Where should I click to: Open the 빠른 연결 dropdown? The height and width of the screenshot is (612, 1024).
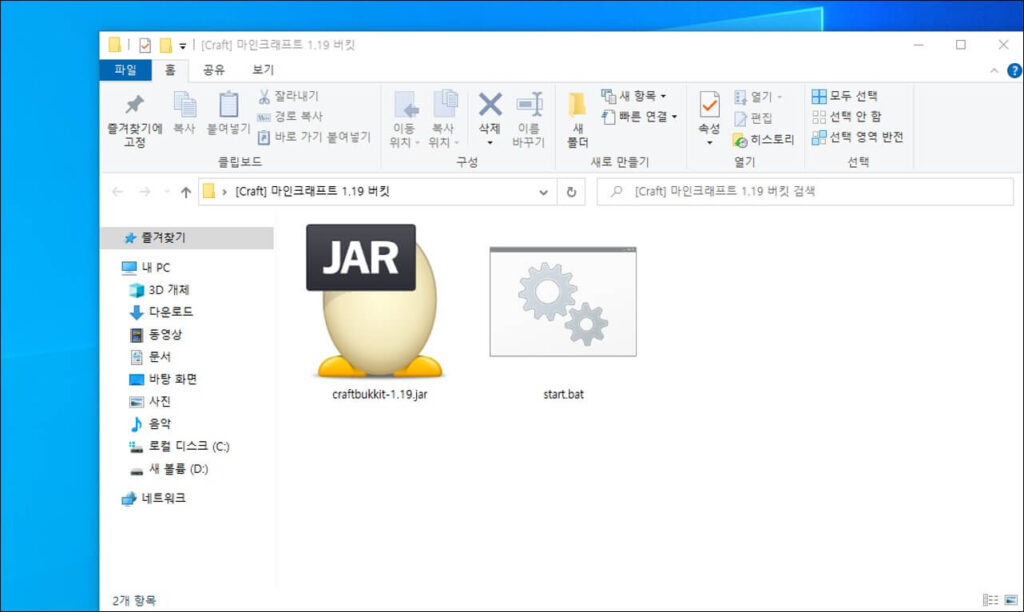click(x=639, y=117)
